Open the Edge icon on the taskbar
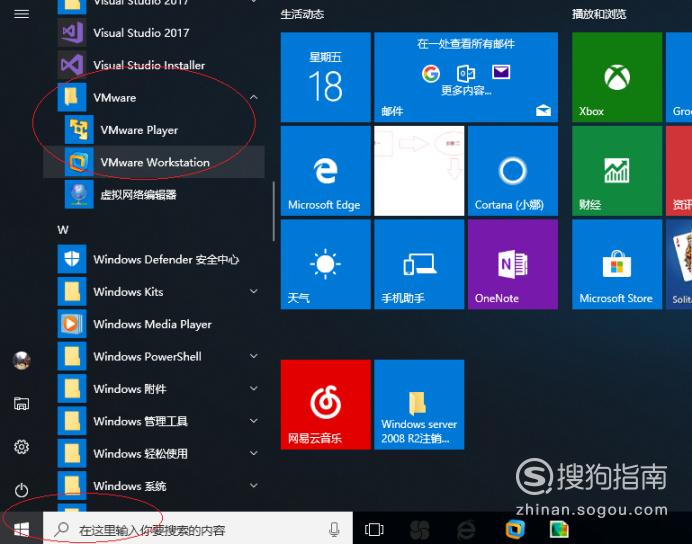 (x=466, y=529)
